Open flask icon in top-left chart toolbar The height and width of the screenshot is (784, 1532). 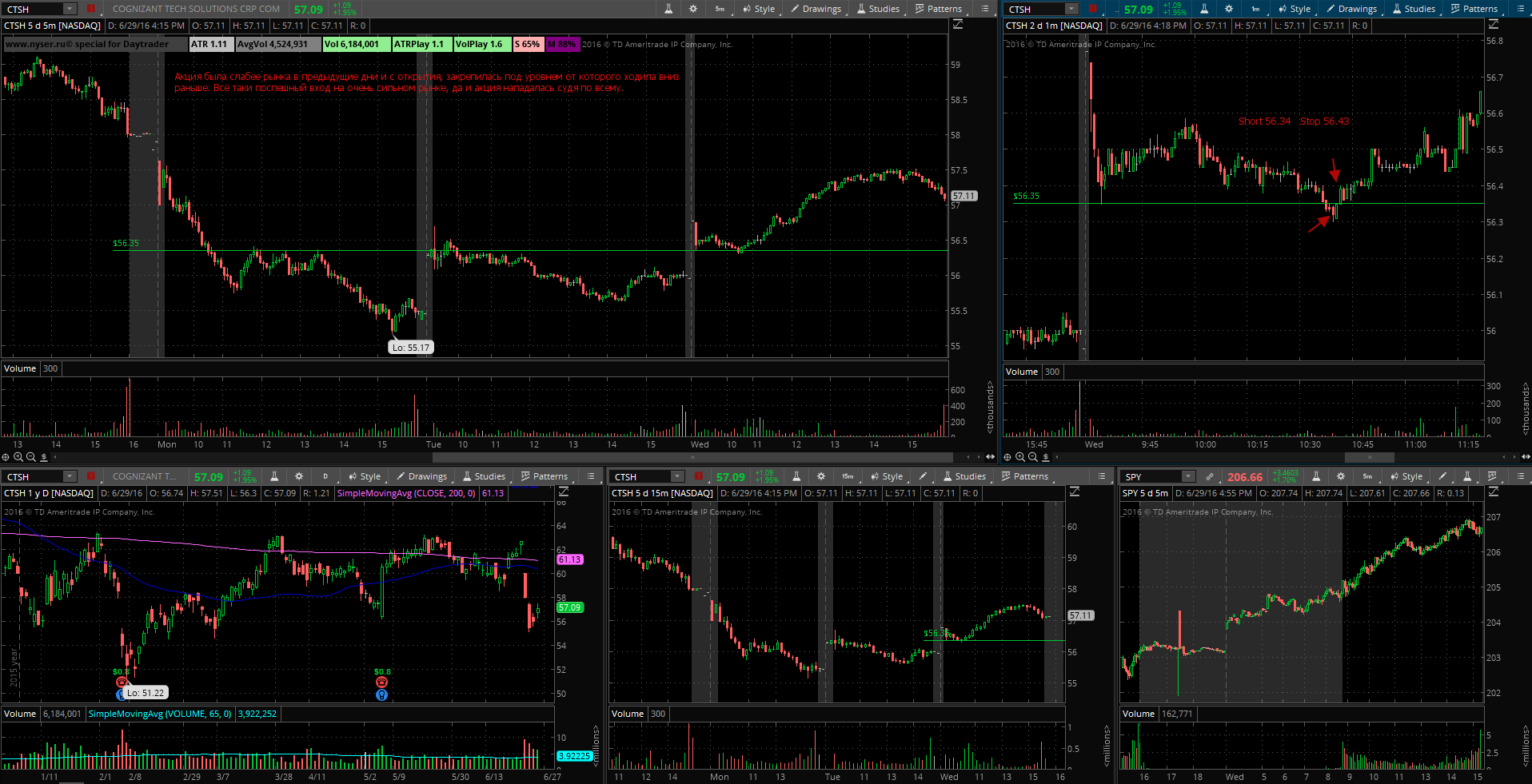click(669, 9)
